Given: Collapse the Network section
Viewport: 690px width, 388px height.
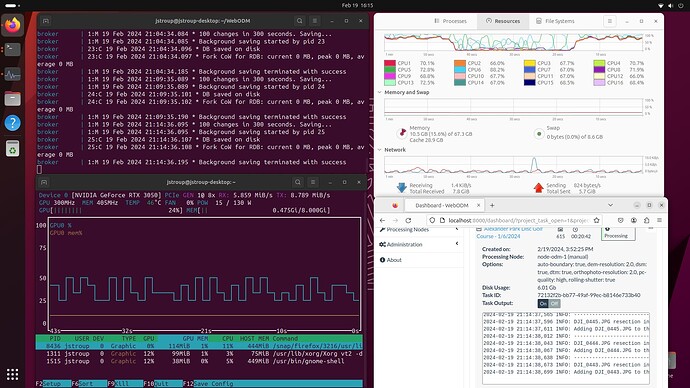Looking at the screenshot, I should click(379, 150).
